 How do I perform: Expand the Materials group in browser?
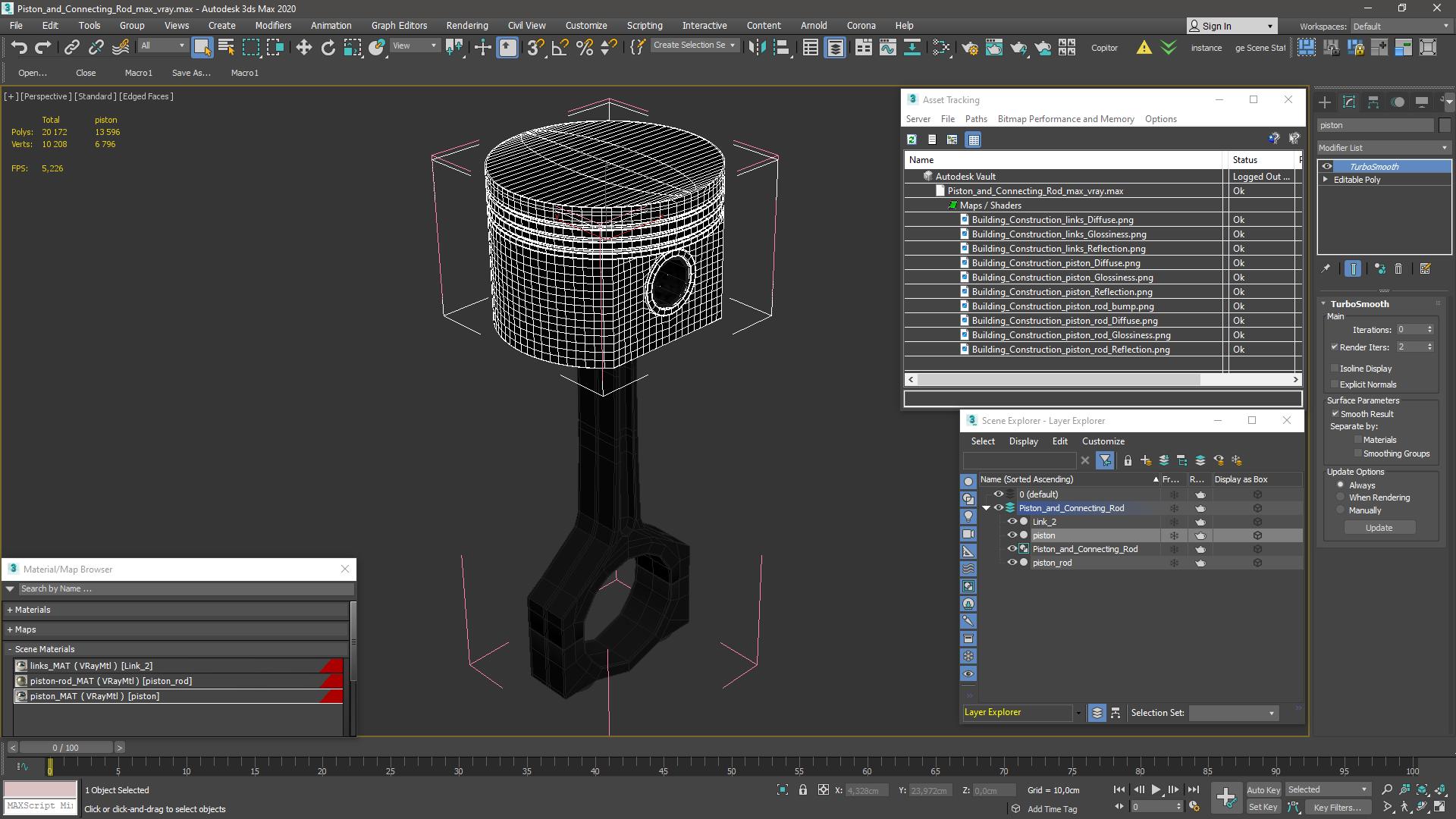point(10,610)
